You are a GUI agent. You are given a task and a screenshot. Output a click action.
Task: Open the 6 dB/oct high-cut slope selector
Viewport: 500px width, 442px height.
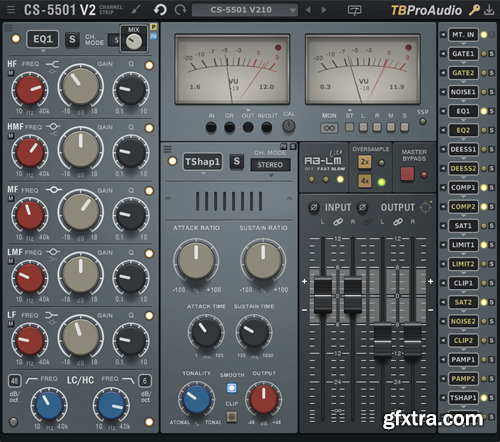(x=145, y=381)
